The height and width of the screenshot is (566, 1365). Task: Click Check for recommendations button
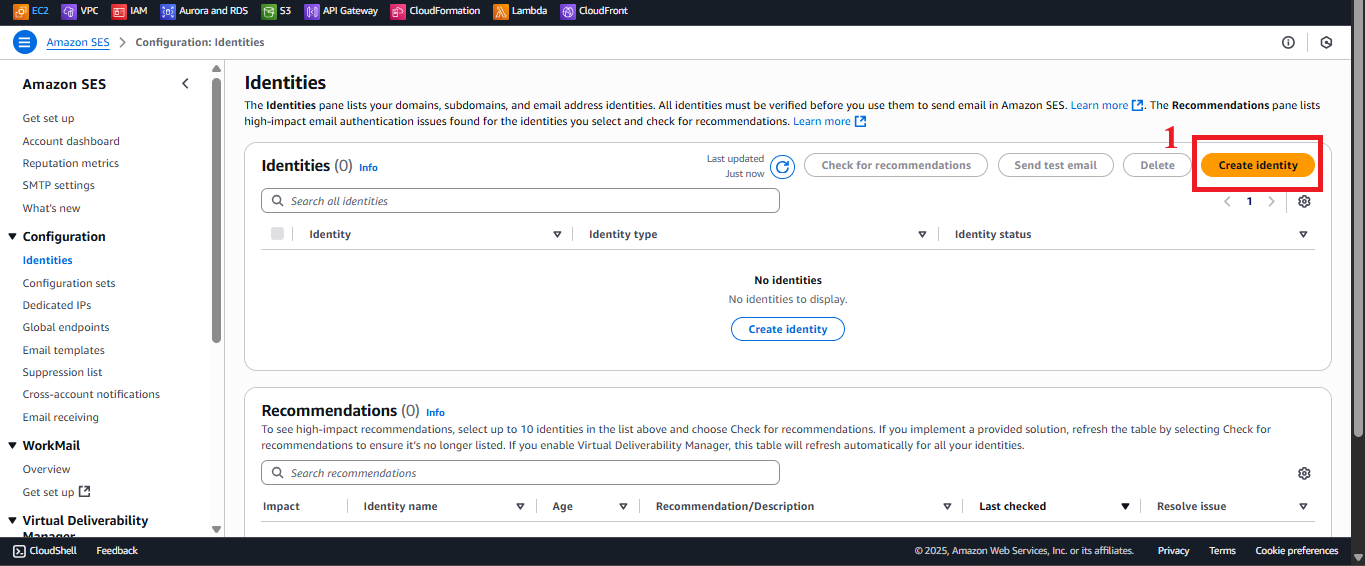coord(896,165)
